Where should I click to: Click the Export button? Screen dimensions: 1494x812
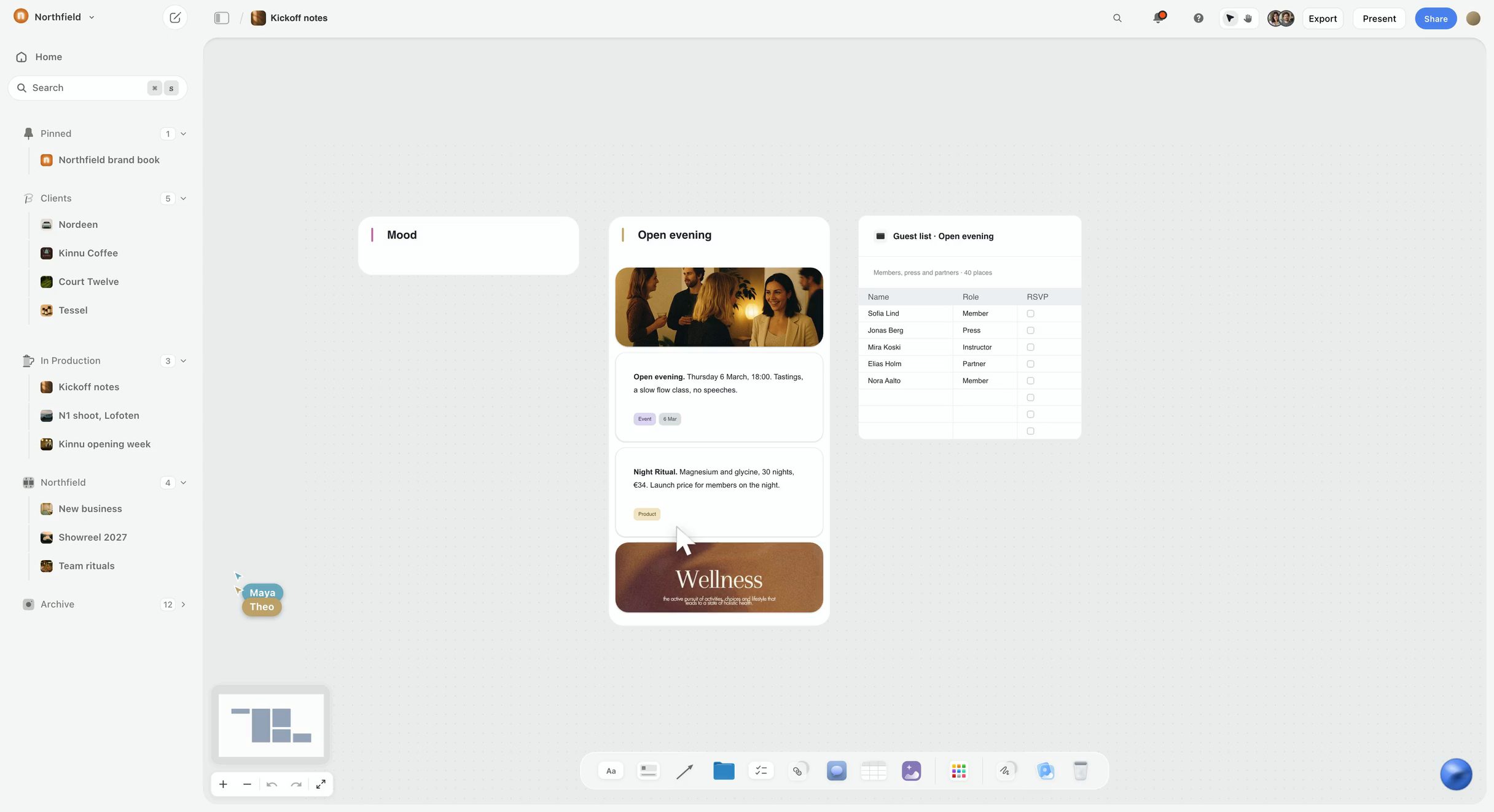pos(1323,18)
